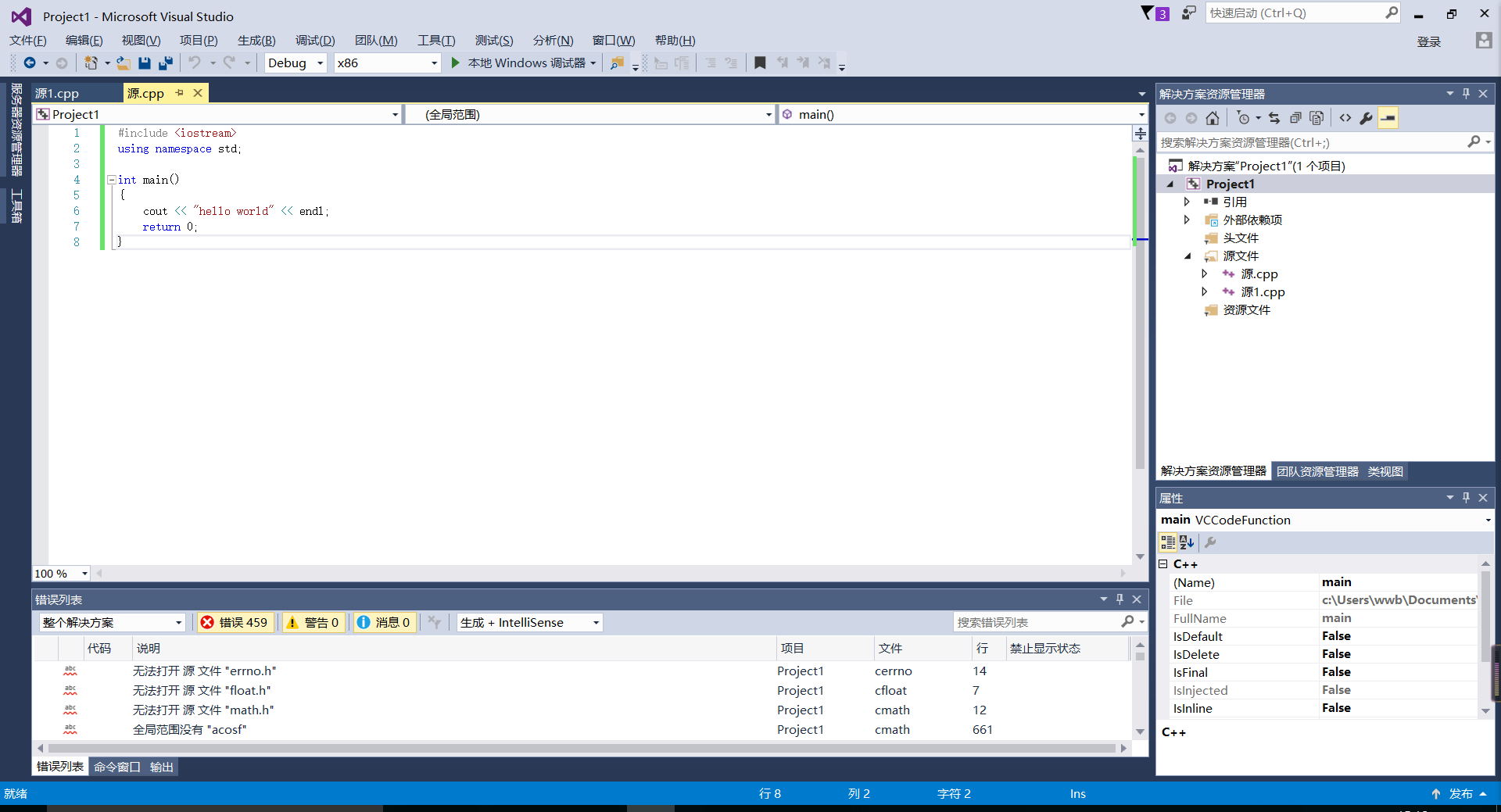Click the split editor icon above scrollbar
The image size is (1501, 812).
[x=1141, y=134]
